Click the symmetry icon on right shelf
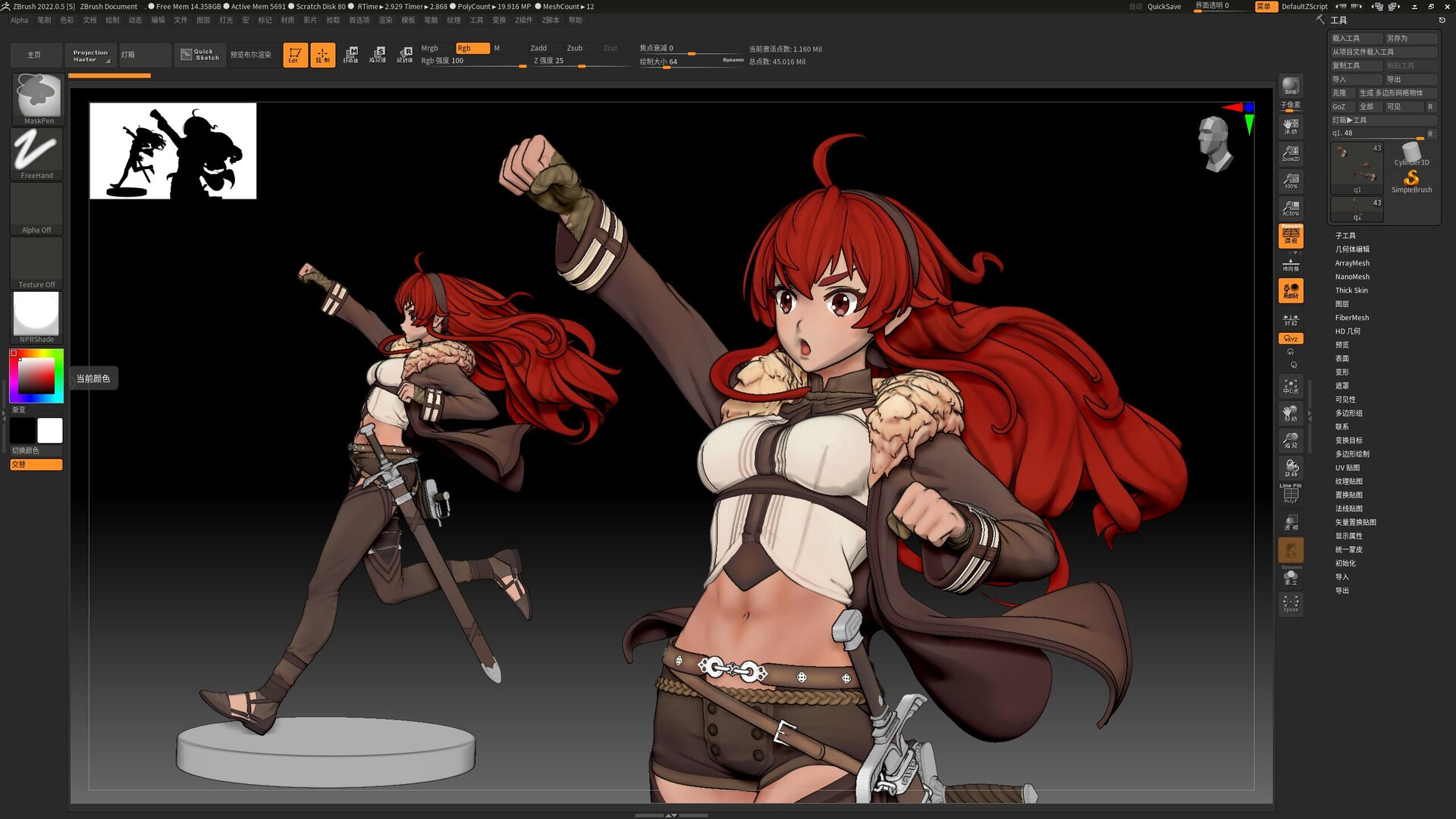Viewport: 1456px width, 819px height. click(1291, 318)
